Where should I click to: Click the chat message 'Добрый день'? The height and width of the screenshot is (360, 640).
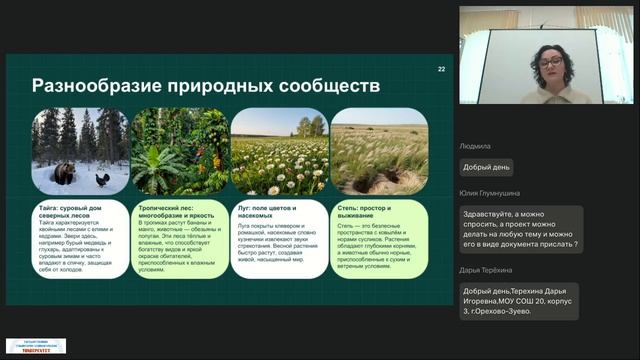click(486, 167)
